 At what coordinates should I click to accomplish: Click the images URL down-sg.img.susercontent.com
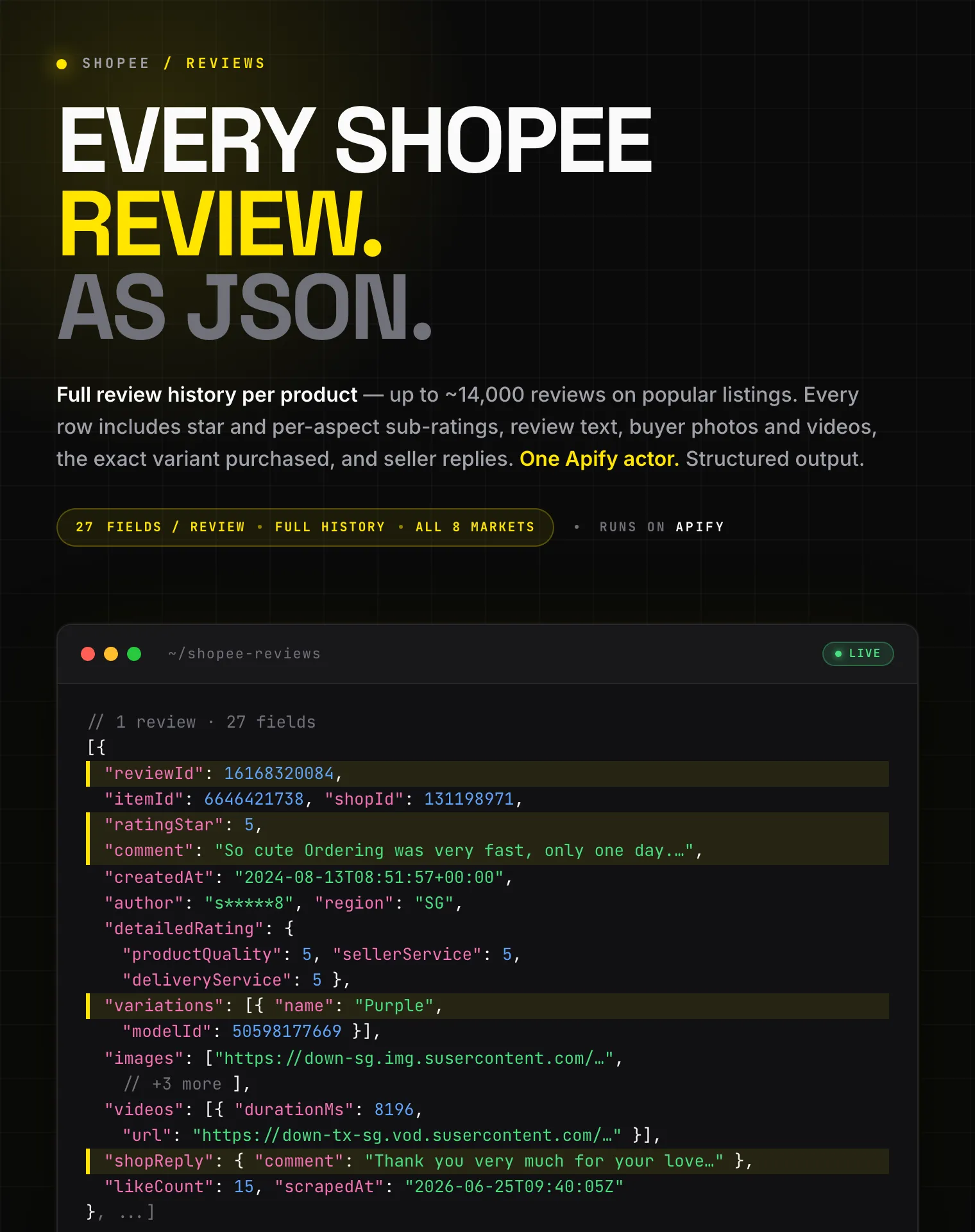[414, 1058]
